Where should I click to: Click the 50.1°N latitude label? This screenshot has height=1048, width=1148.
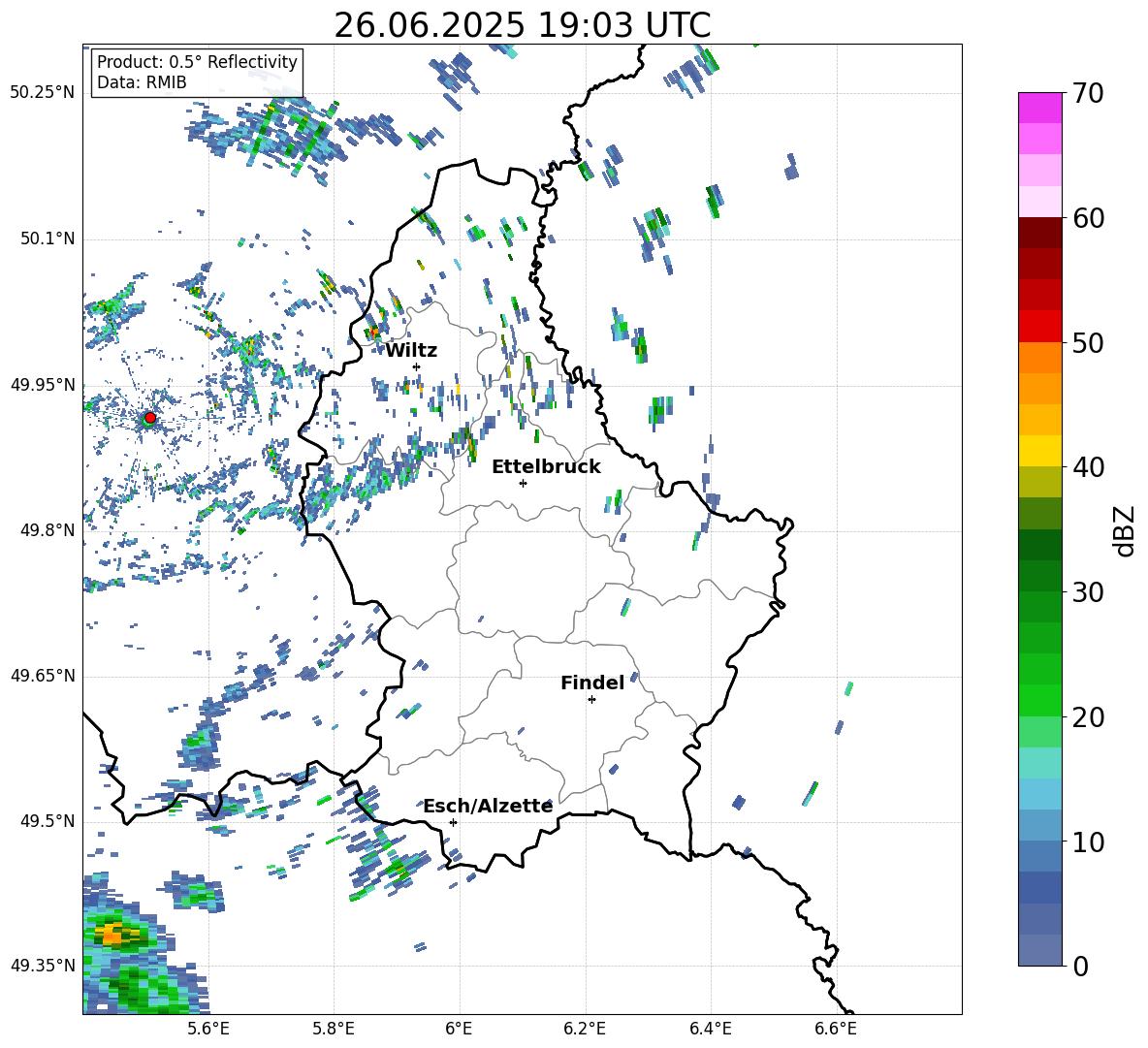[x=48, y=238]
